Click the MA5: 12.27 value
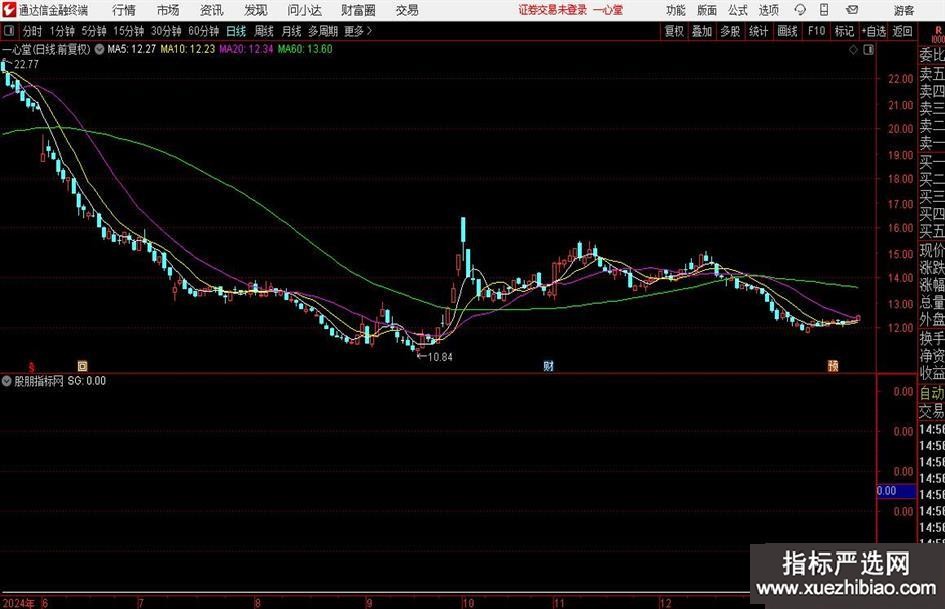The height and width of the screenshot is (609, 945). point(131,49)
